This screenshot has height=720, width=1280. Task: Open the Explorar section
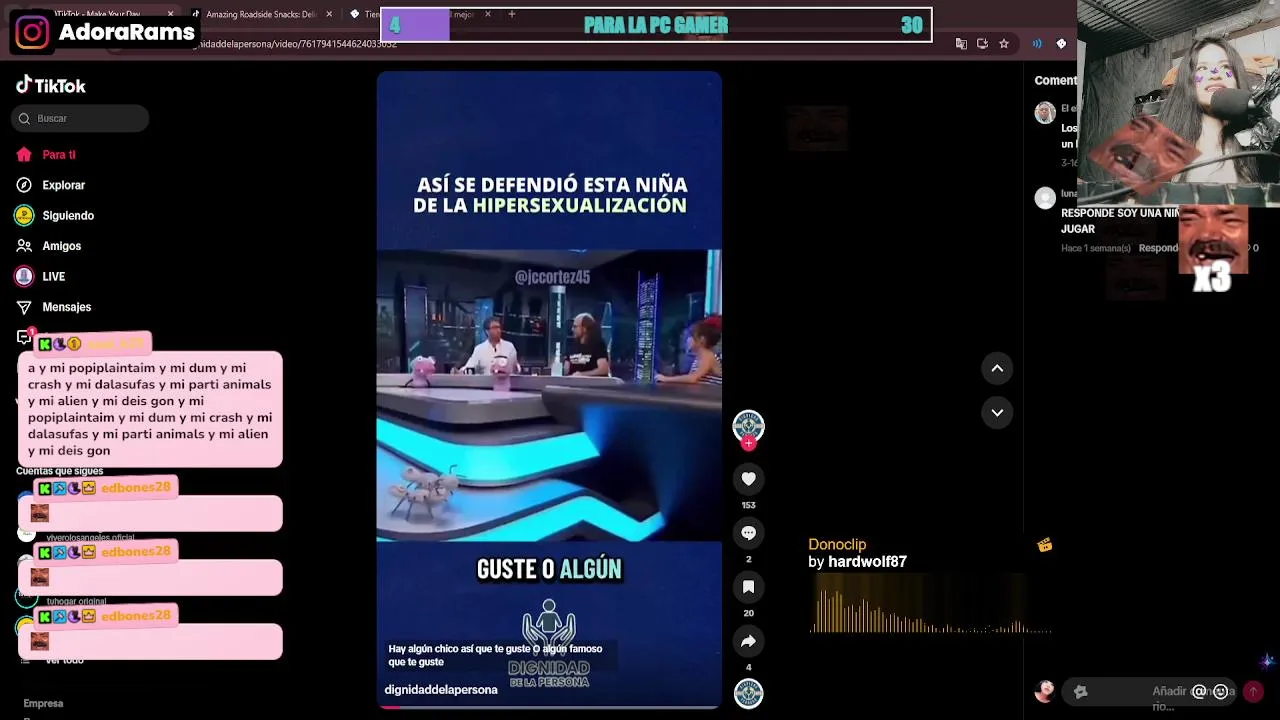[x=63, y=185]
